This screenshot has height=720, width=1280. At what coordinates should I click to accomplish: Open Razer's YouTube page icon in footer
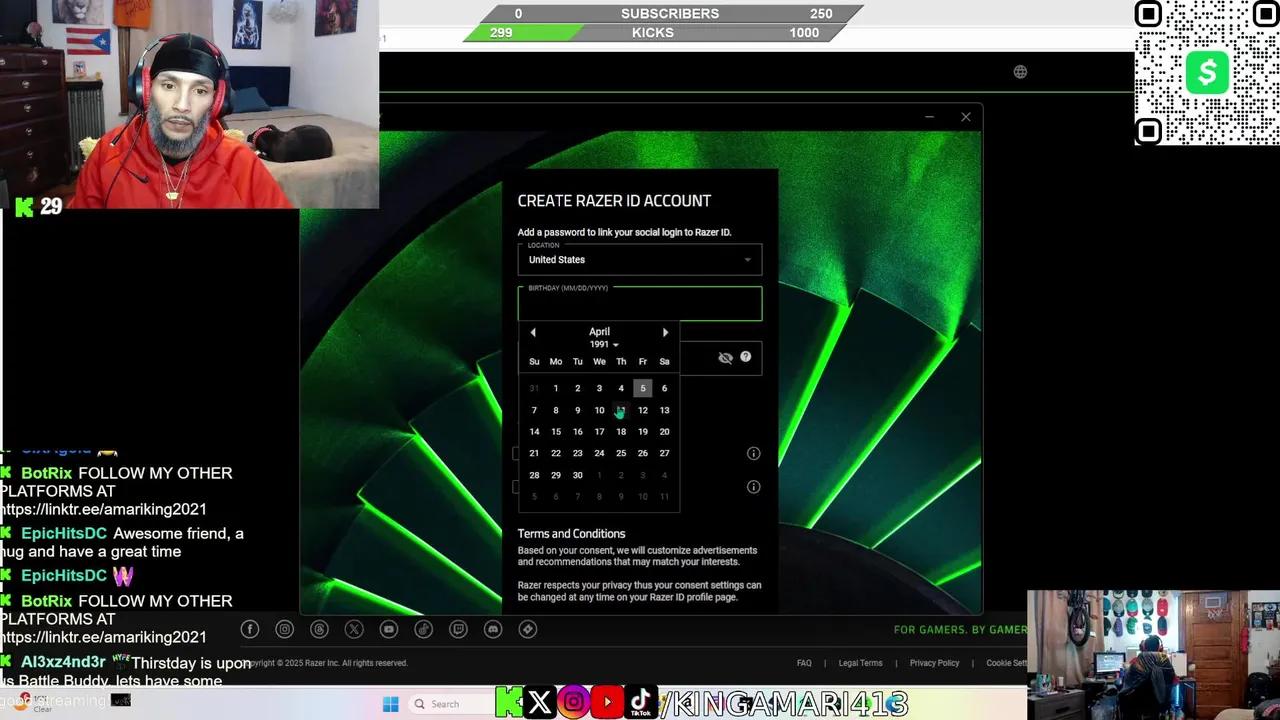389,629
